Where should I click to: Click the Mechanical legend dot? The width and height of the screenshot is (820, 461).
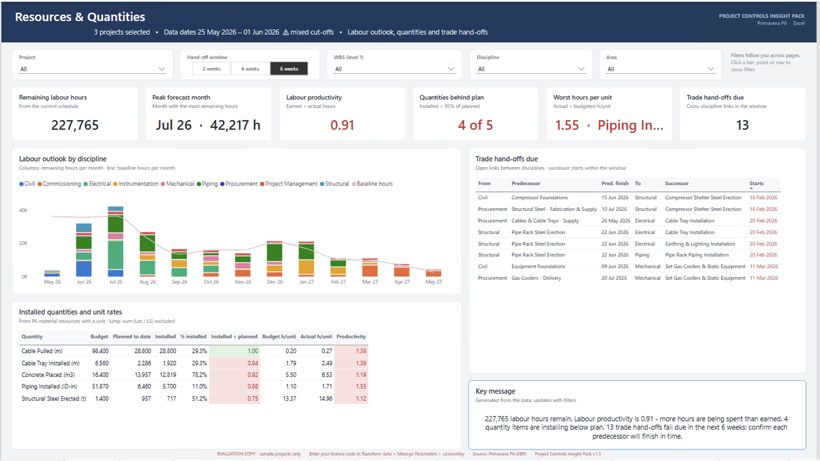(163, 184)
